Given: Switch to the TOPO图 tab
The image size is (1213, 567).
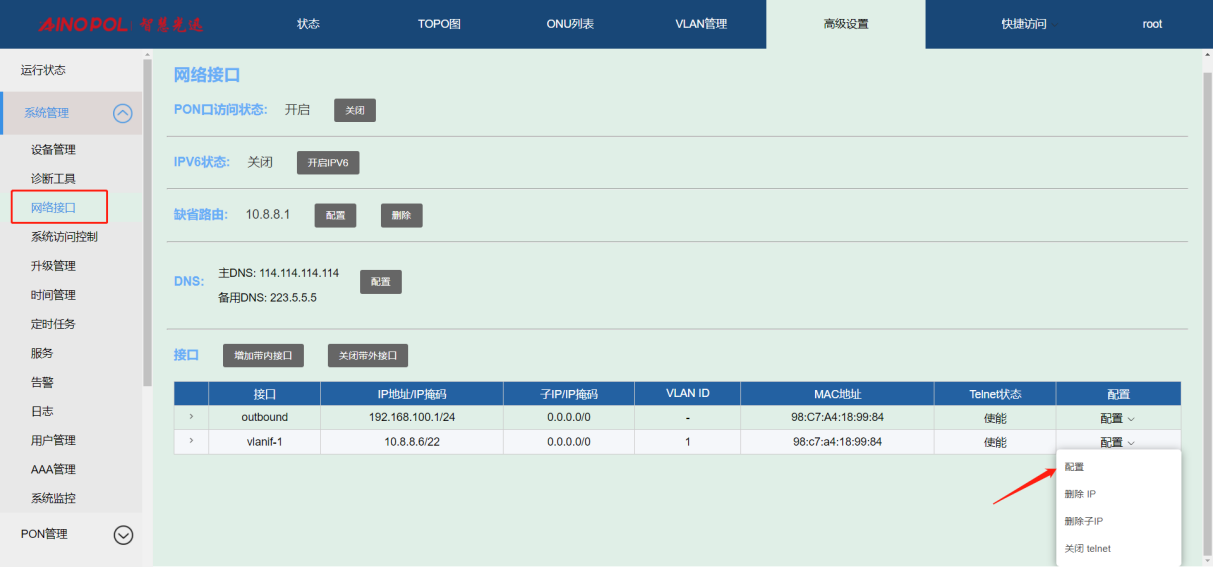Looking at the screenshot, I should (x=439, y=24).
